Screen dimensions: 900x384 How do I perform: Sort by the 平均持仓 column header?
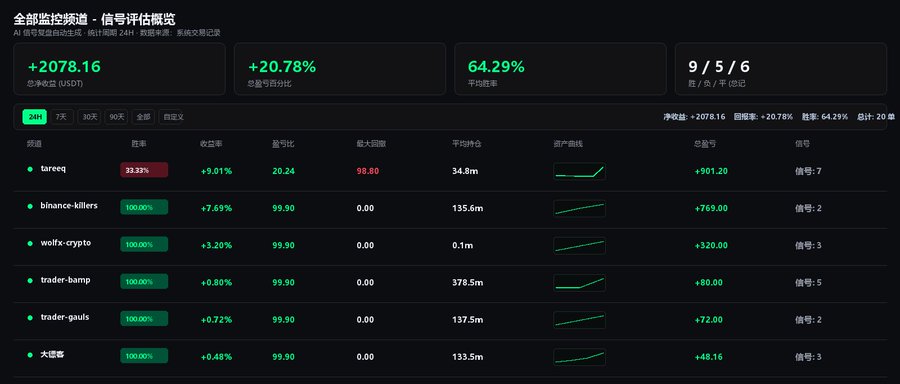pyautogui.click(x=467, y=143)
